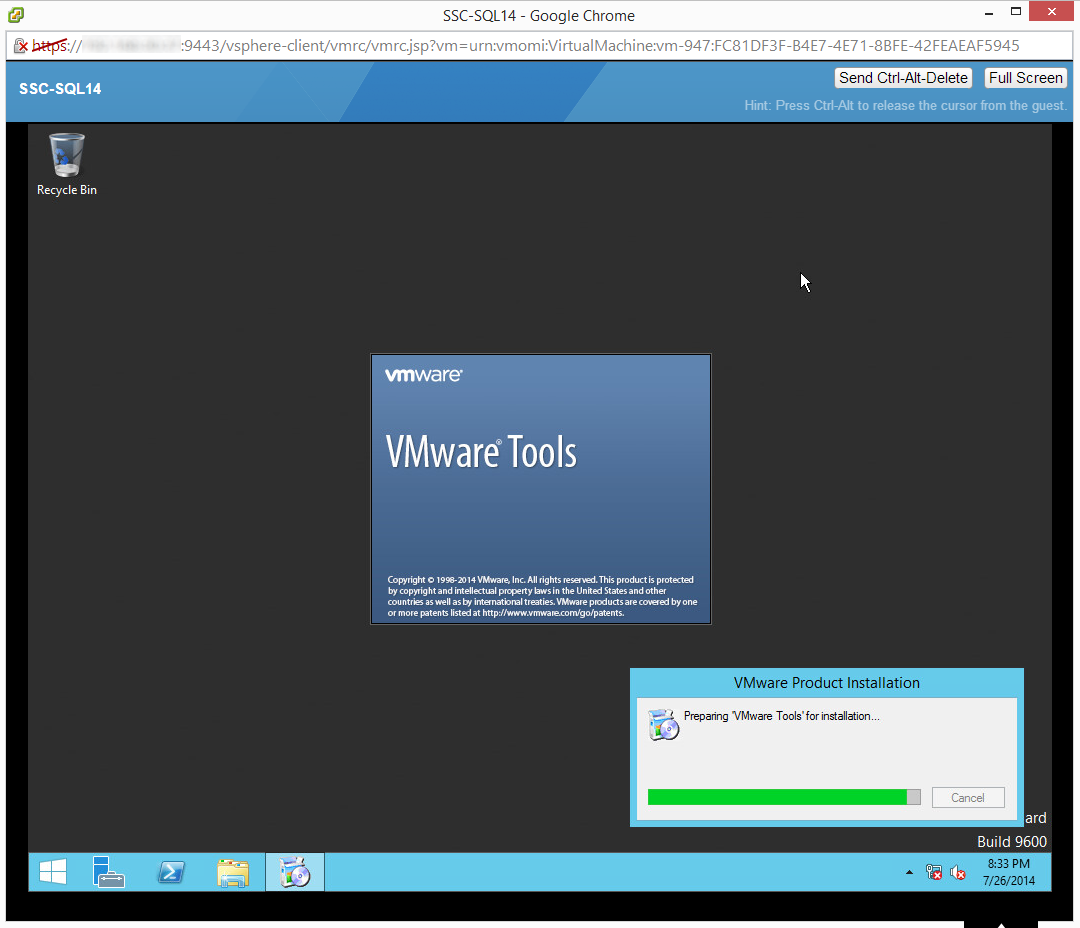Show hidden system tray icons

[x=909, y=873]
